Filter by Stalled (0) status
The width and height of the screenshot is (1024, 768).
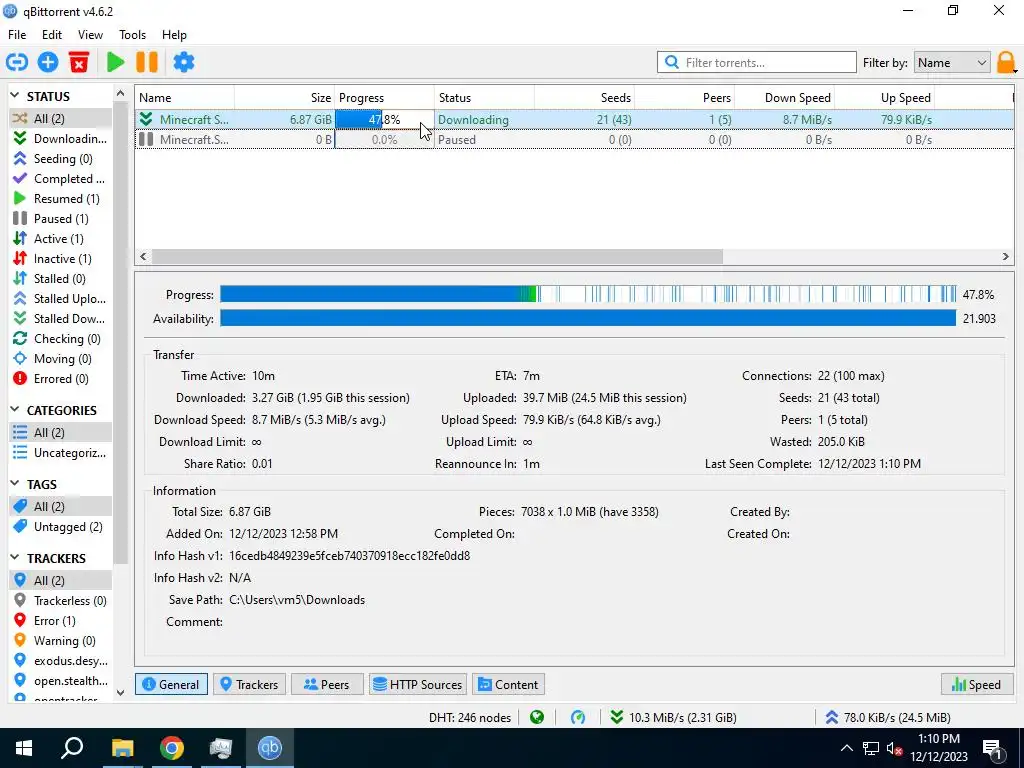pyautogui.click(x=60, y=279)
